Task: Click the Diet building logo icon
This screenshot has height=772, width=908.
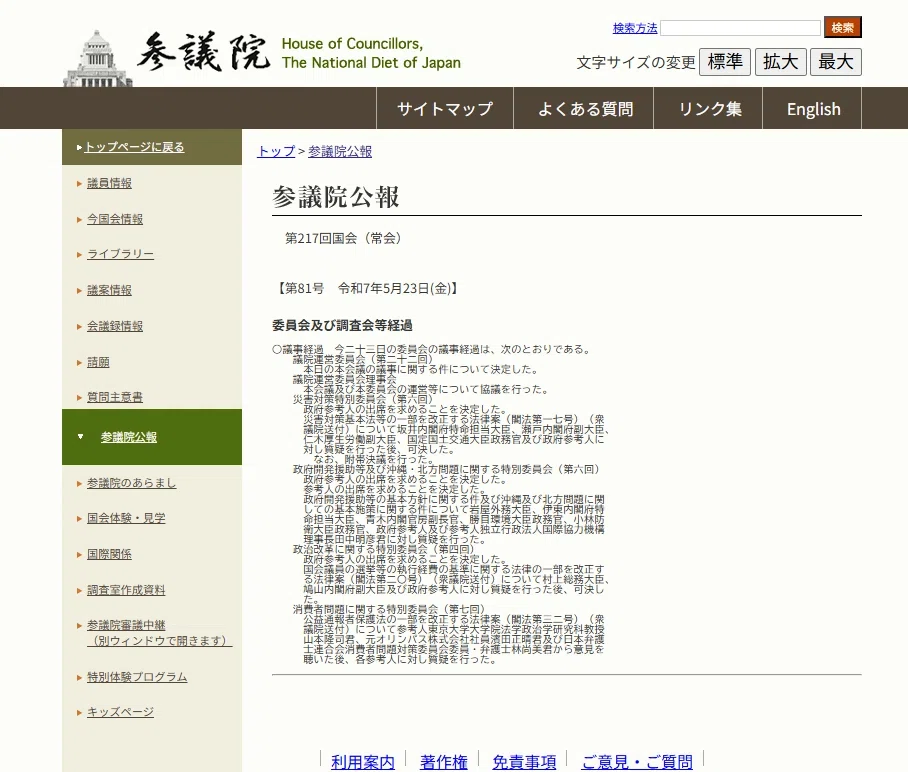Action: 97,58
